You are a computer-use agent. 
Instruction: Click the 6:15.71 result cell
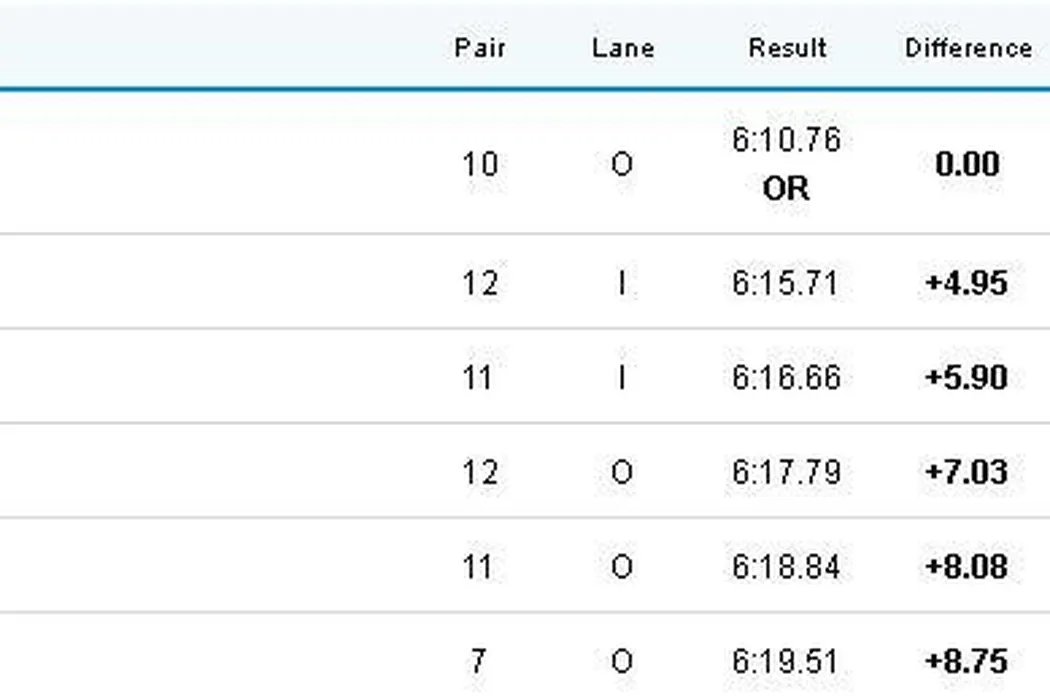pyautogui.click(x=786, y=283)
